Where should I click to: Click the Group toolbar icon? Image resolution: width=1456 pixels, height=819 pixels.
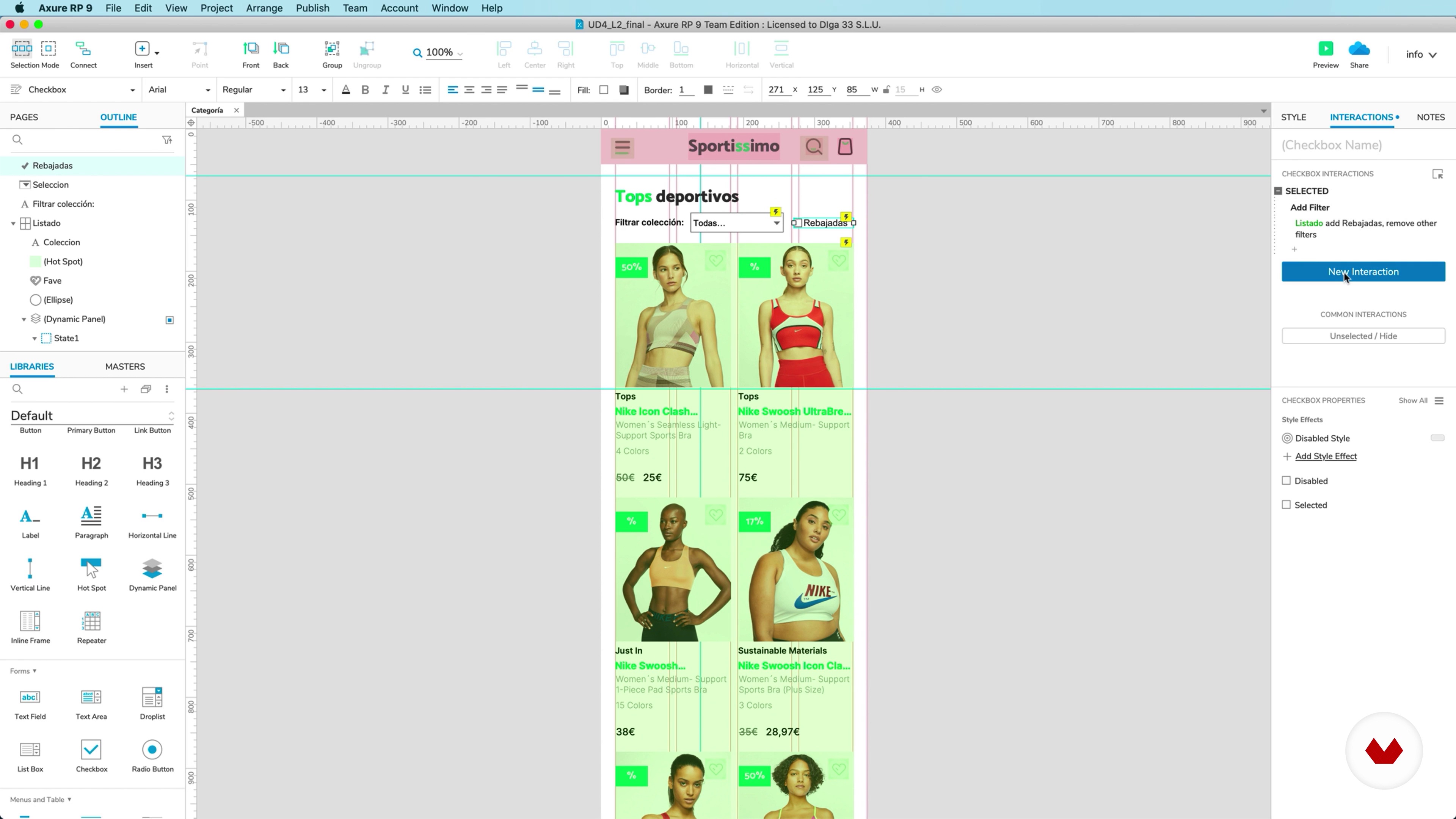pyautogui.click(x=332, y=49)
